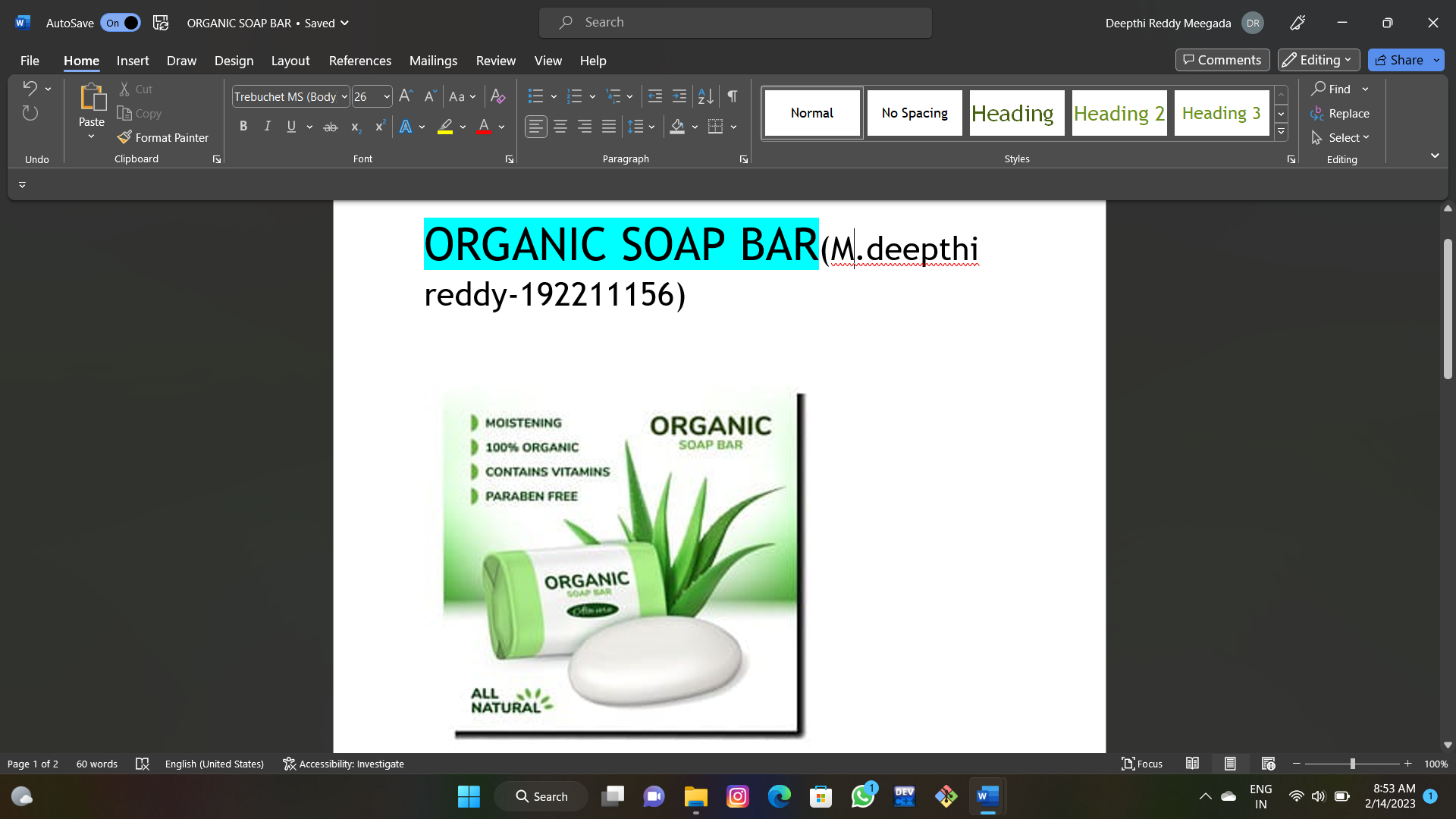Click the Sort paragraph icon

coord(705,96)
